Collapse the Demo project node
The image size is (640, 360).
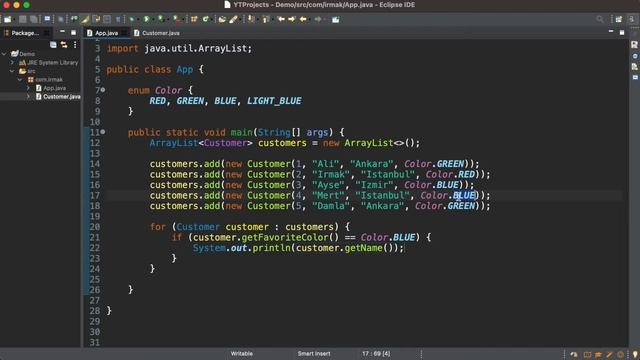point(4,53)
